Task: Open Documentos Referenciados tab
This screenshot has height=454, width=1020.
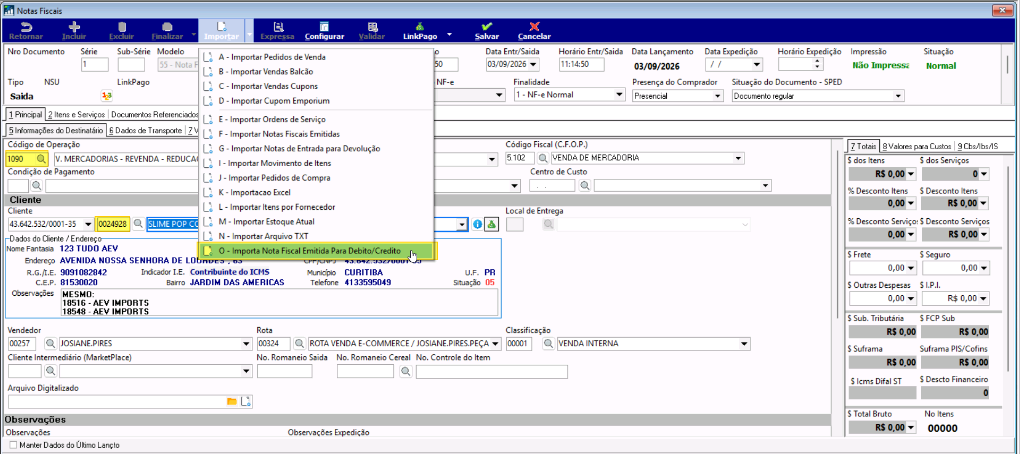Action: (x=154, y=114)
